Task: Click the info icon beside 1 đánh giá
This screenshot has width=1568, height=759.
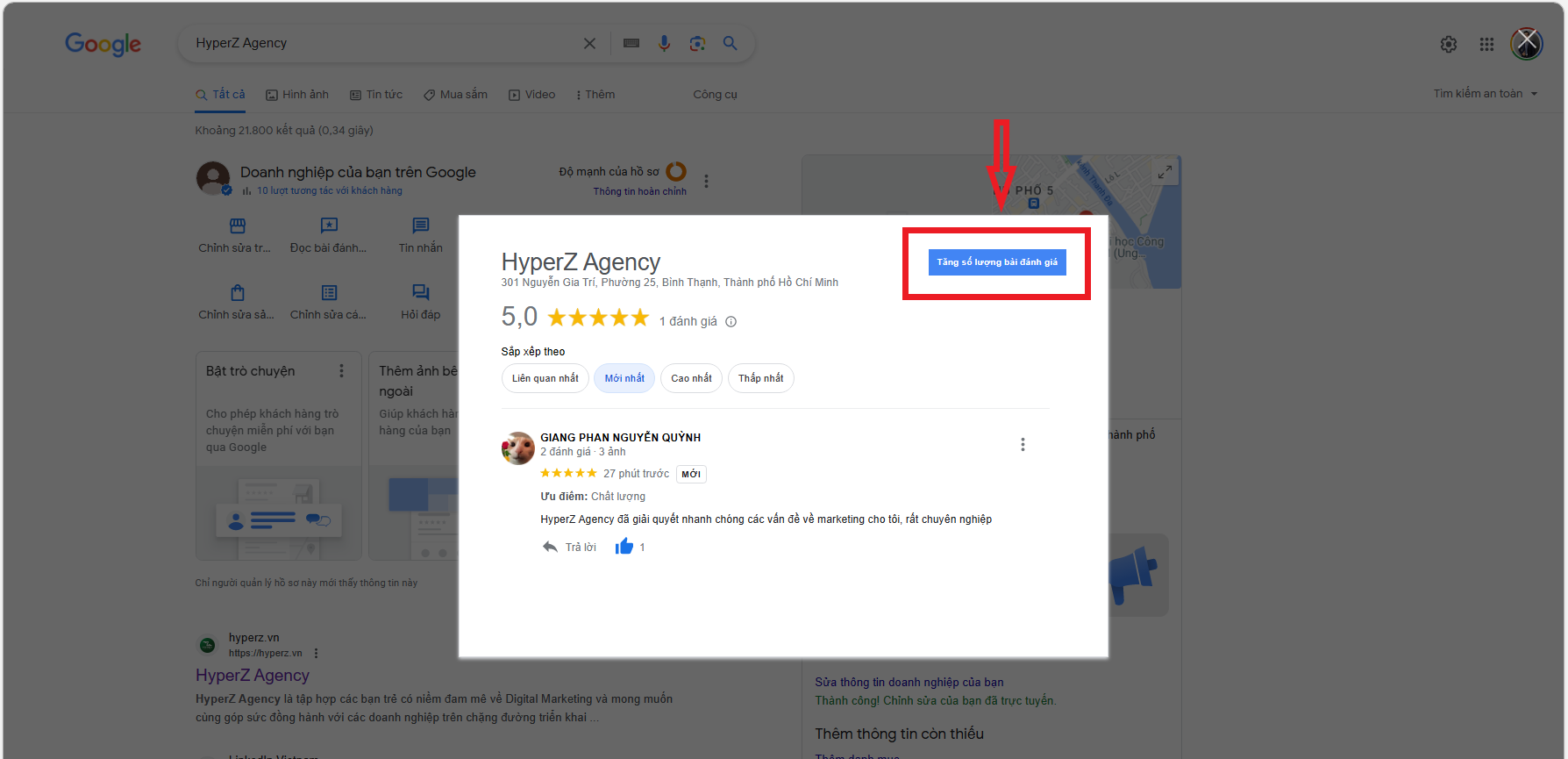Action: [x=731, y=322]
